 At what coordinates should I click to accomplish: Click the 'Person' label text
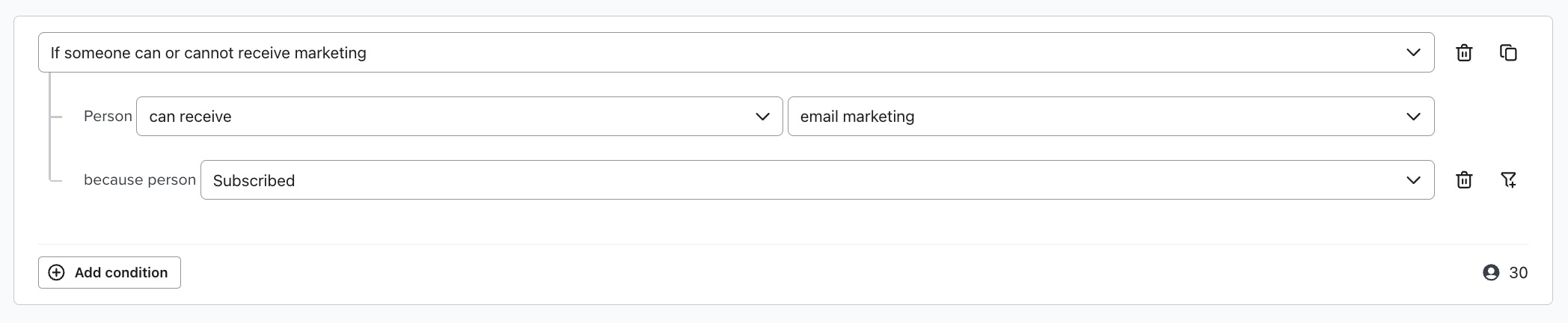pos(108,117)
